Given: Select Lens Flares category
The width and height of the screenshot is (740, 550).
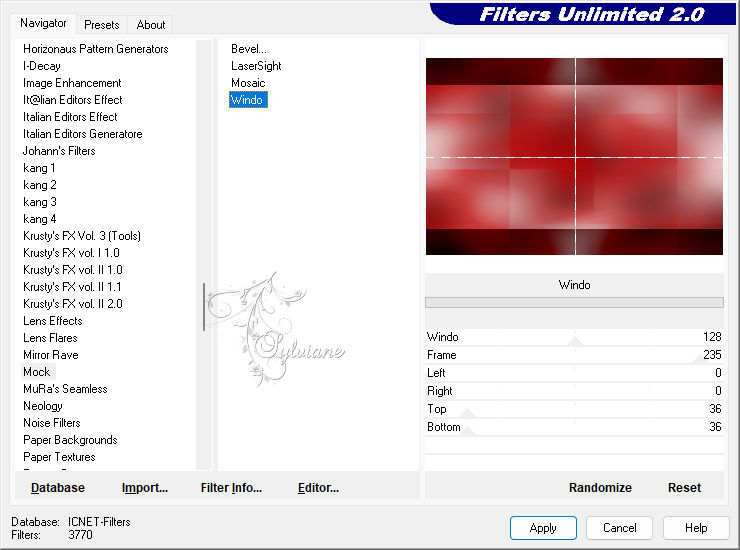Looking at the screenshot, I should coord(50,338).
